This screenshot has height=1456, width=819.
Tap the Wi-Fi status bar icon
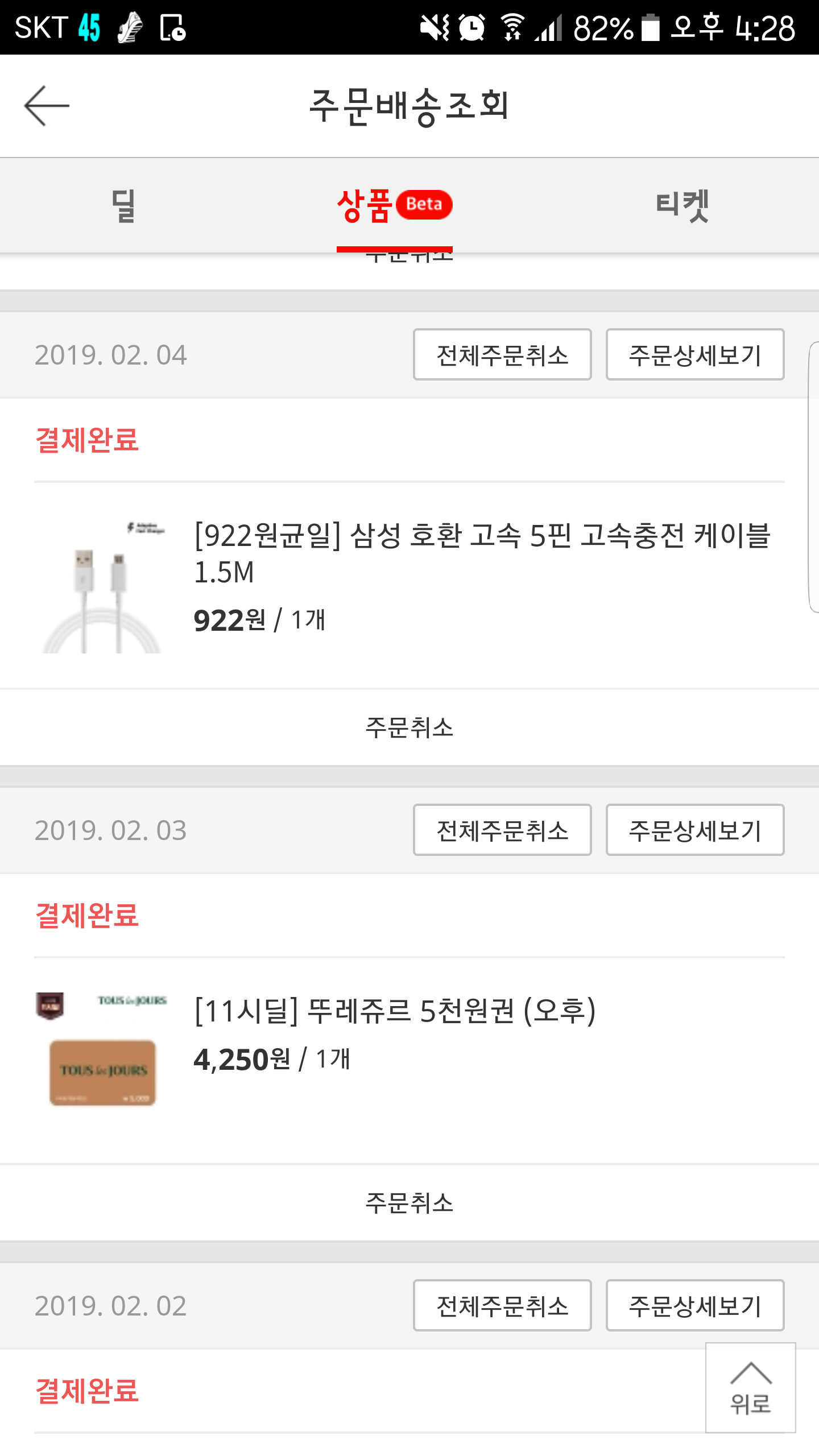pyautogui.click(x=512, y=27)
